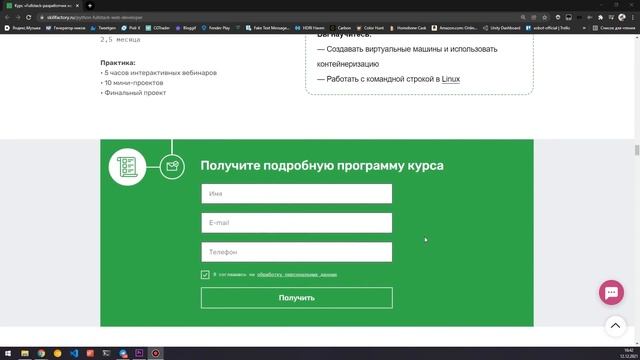Screen dimensions: 640x360
Task: Click the page vertical scrollbar thumb
Action: (637, 150)
